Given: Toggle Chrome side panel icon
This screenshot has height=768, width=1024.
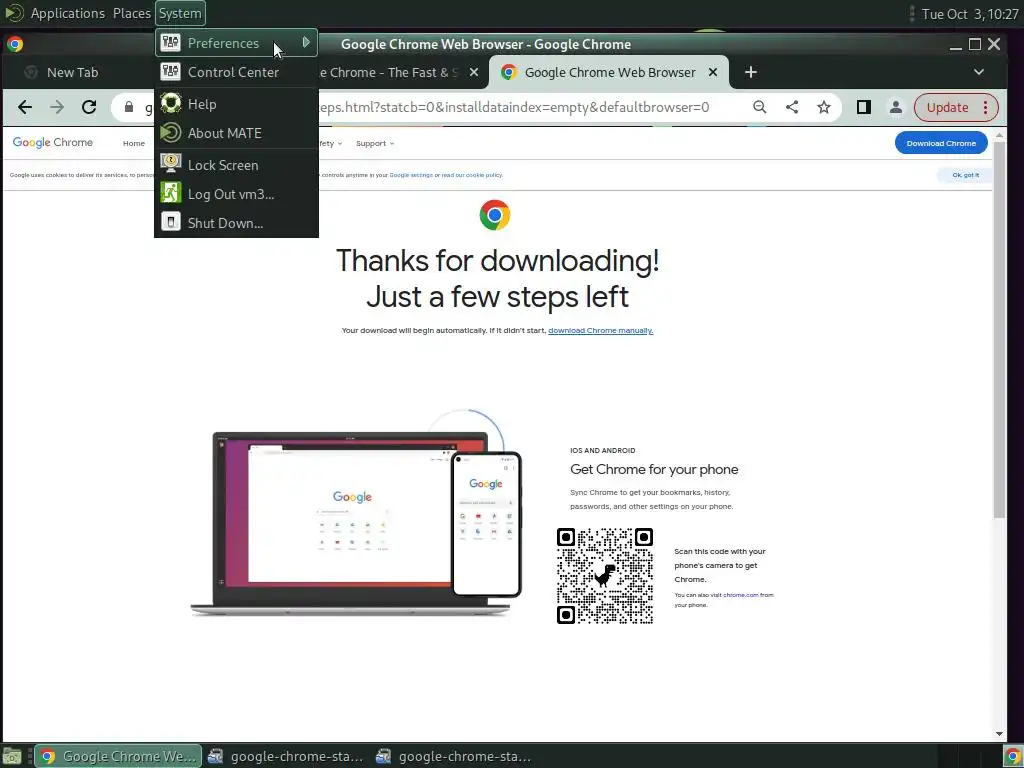Looking at the screenshot, I should click(x=863, y=107).
